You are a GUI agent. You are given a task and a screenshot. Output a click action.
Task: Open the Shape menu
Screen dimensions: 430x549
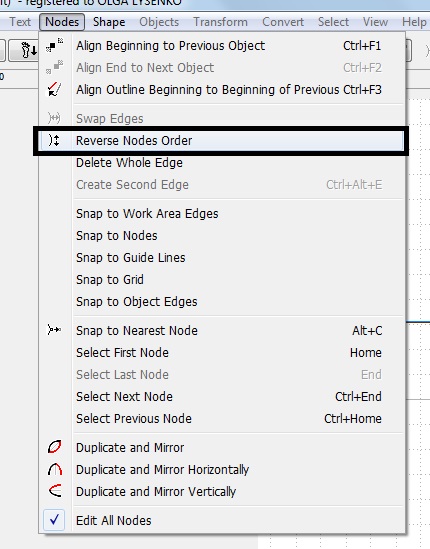pos(109,22)
